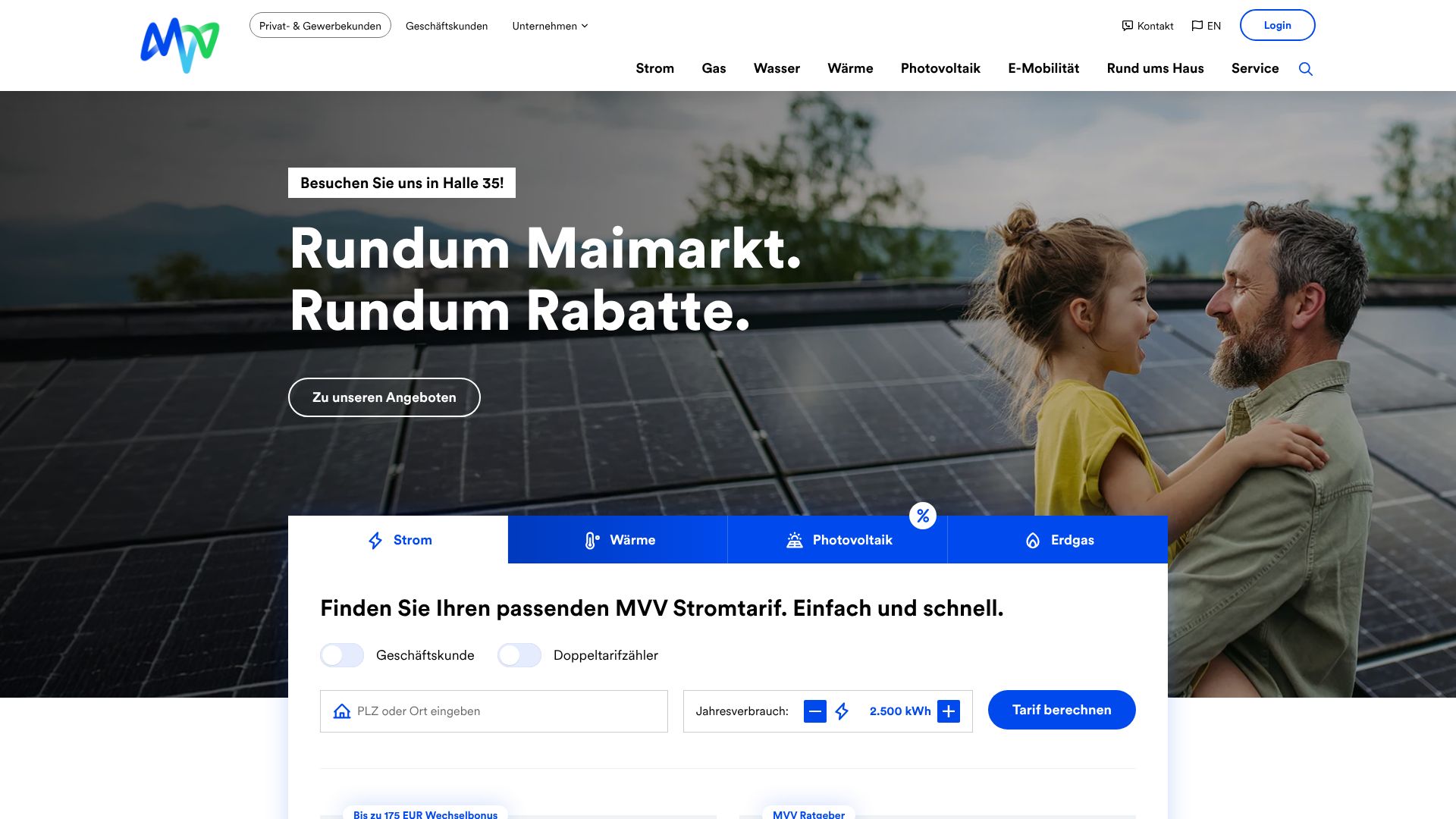
Task: Open the search magnifier icon
Action: point(1305,69)
